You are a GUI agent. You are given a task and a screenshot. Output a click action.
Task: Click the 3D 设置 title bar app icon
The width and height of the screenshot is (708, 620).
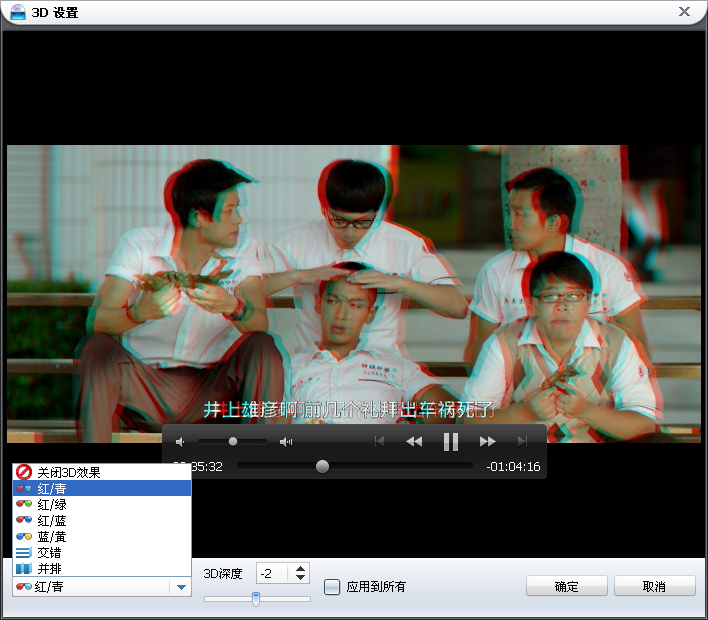pos(18,12)
